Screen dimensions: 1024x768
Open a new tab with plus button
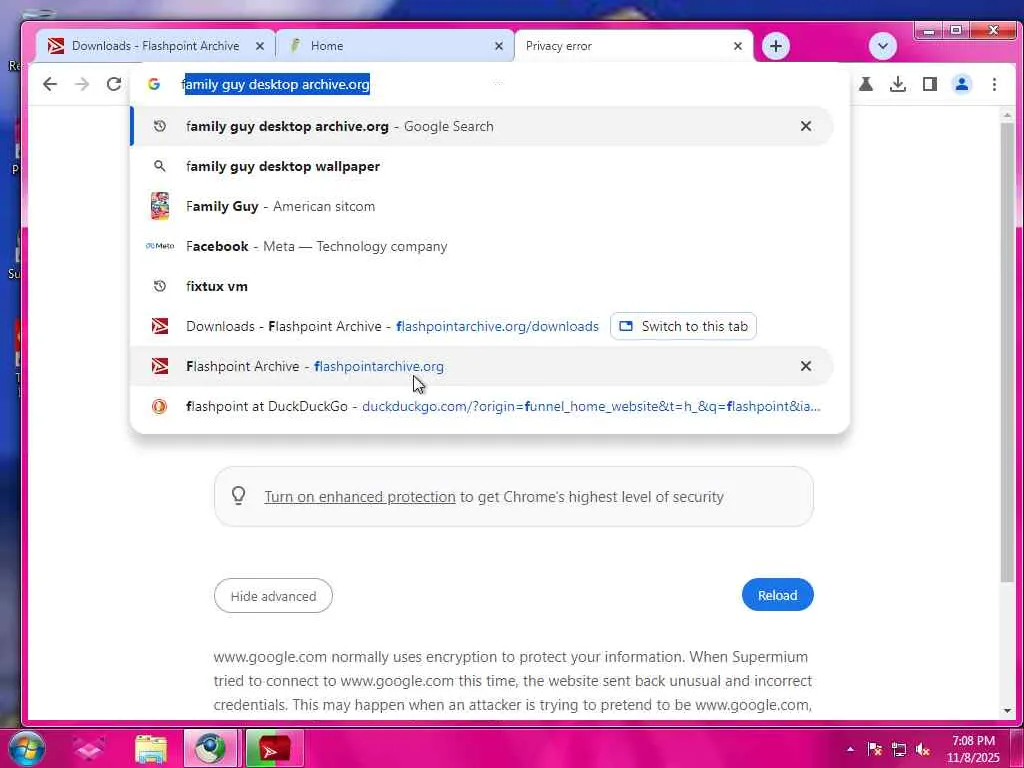click(x=776, y=46)
